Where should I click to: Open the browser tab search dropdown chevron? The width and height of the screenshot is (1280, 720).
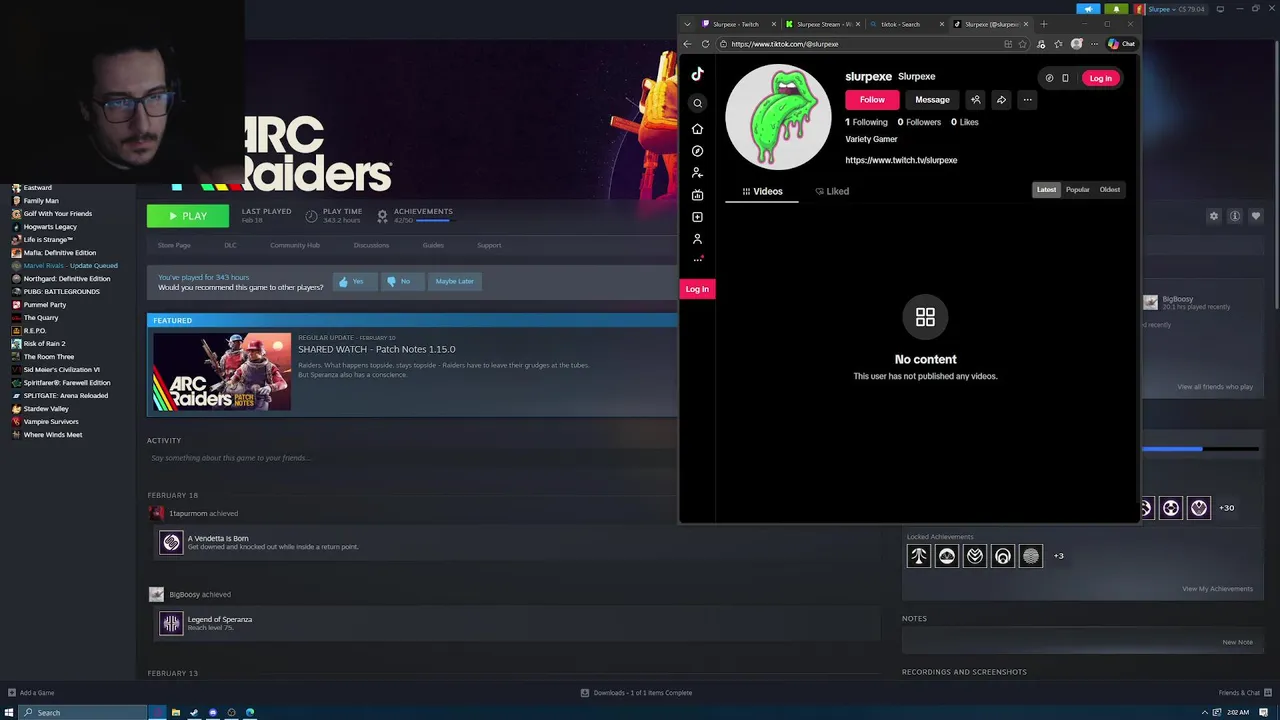coord(687,24)
